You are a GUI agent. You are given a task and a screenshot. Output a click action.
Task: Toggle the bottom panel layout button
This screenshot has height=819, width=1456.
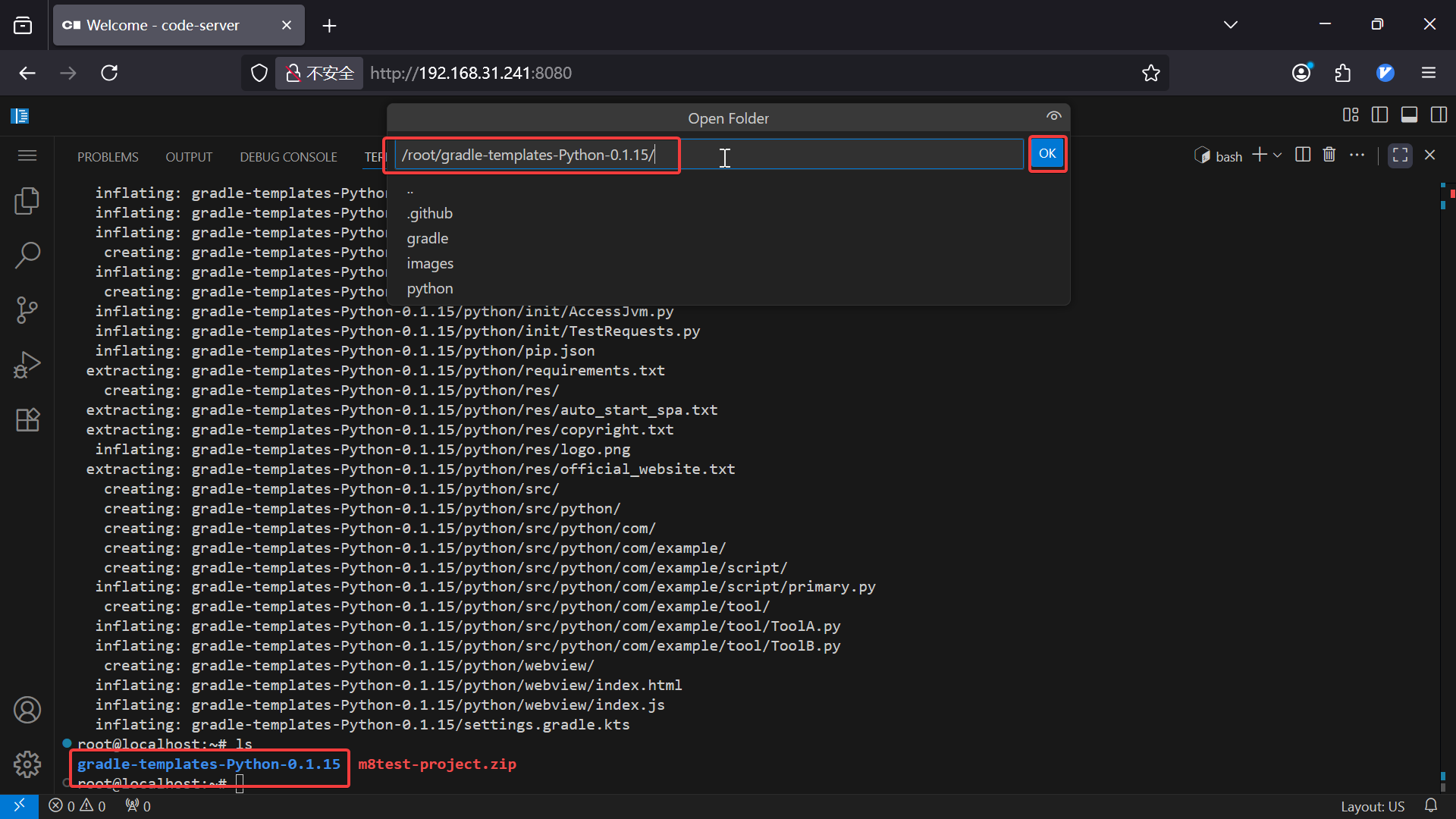[1409, 115]
